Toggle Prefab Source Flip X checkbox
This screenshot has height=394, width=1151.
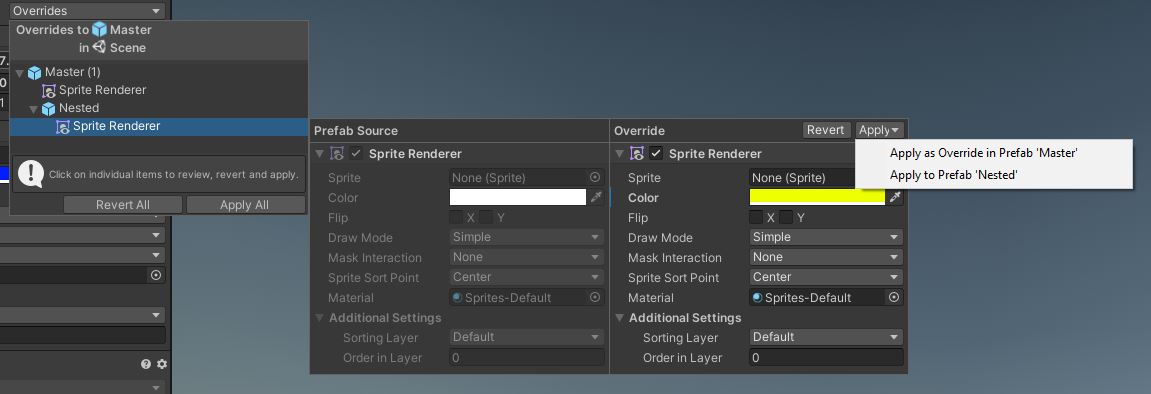(456, 217)
